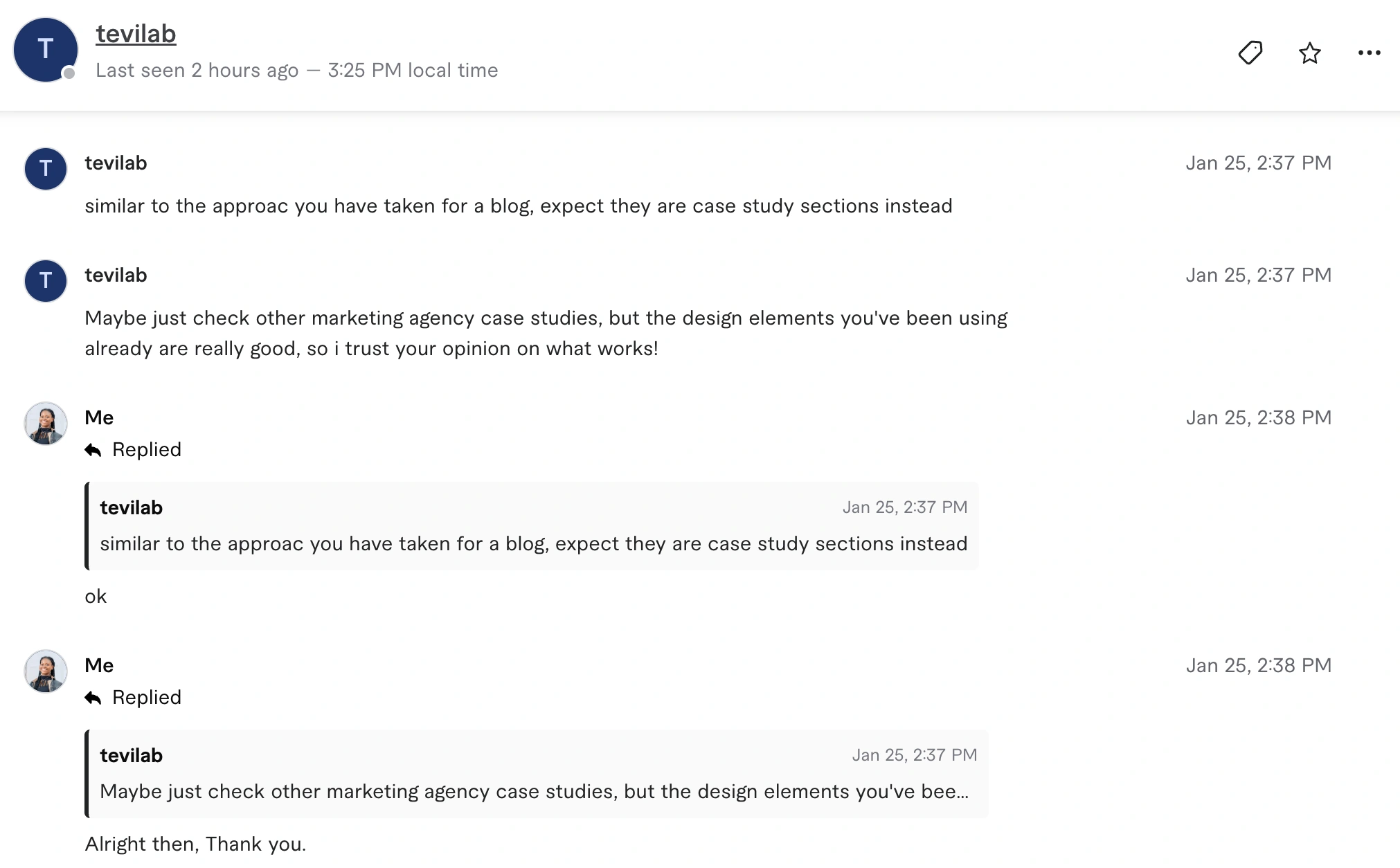Screen dimensions: 1400x868
Task: Click the tevilab sender name on the second message
Action: pos(116,275)
